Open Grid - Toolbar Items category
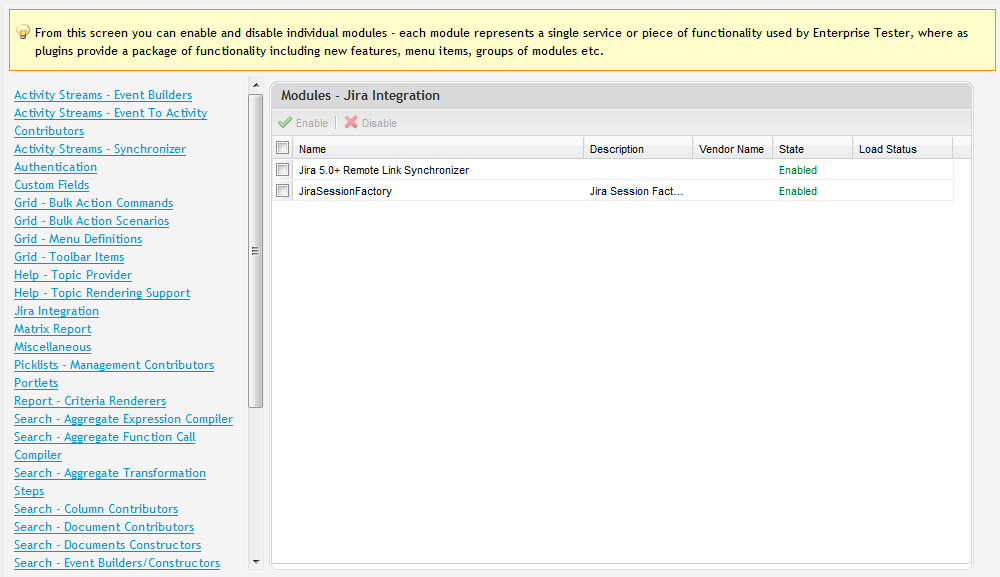Viewport: 1000px width, 577px height. [69, 257]
